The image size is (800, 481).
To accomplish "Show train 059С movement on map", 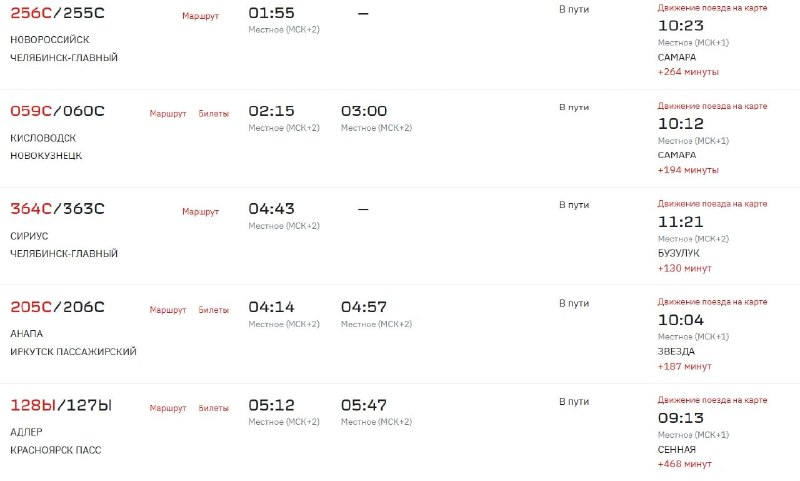I will tap(712, 106).
